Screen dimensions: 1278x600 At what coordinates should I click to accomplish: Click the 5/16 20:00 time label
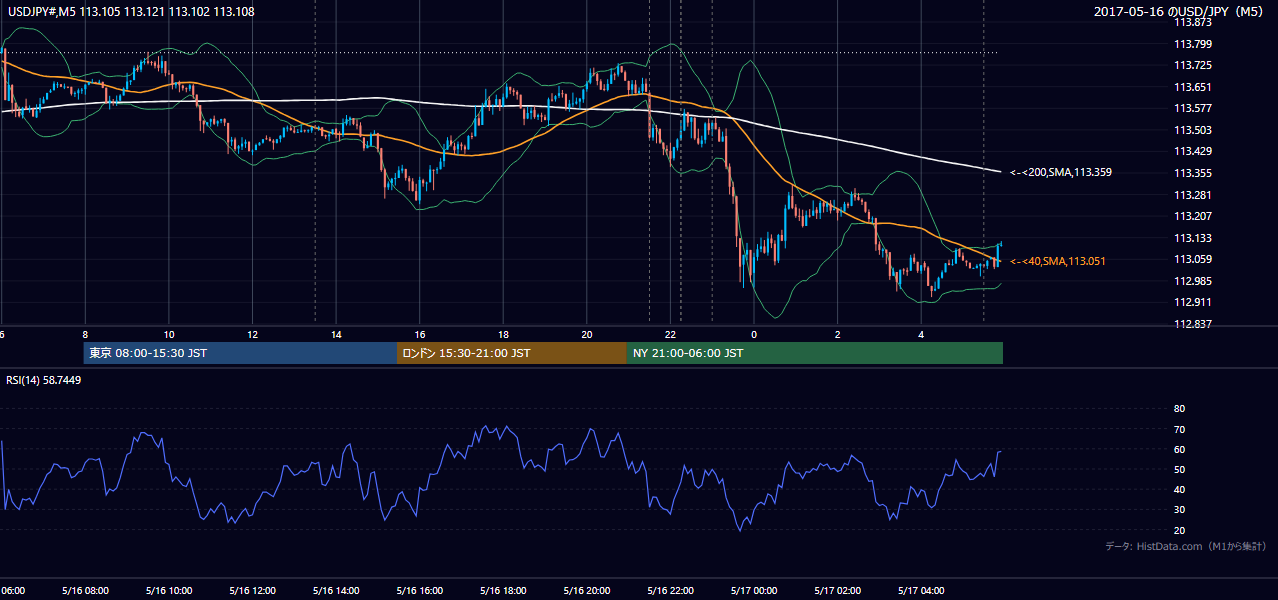(587, 591)
